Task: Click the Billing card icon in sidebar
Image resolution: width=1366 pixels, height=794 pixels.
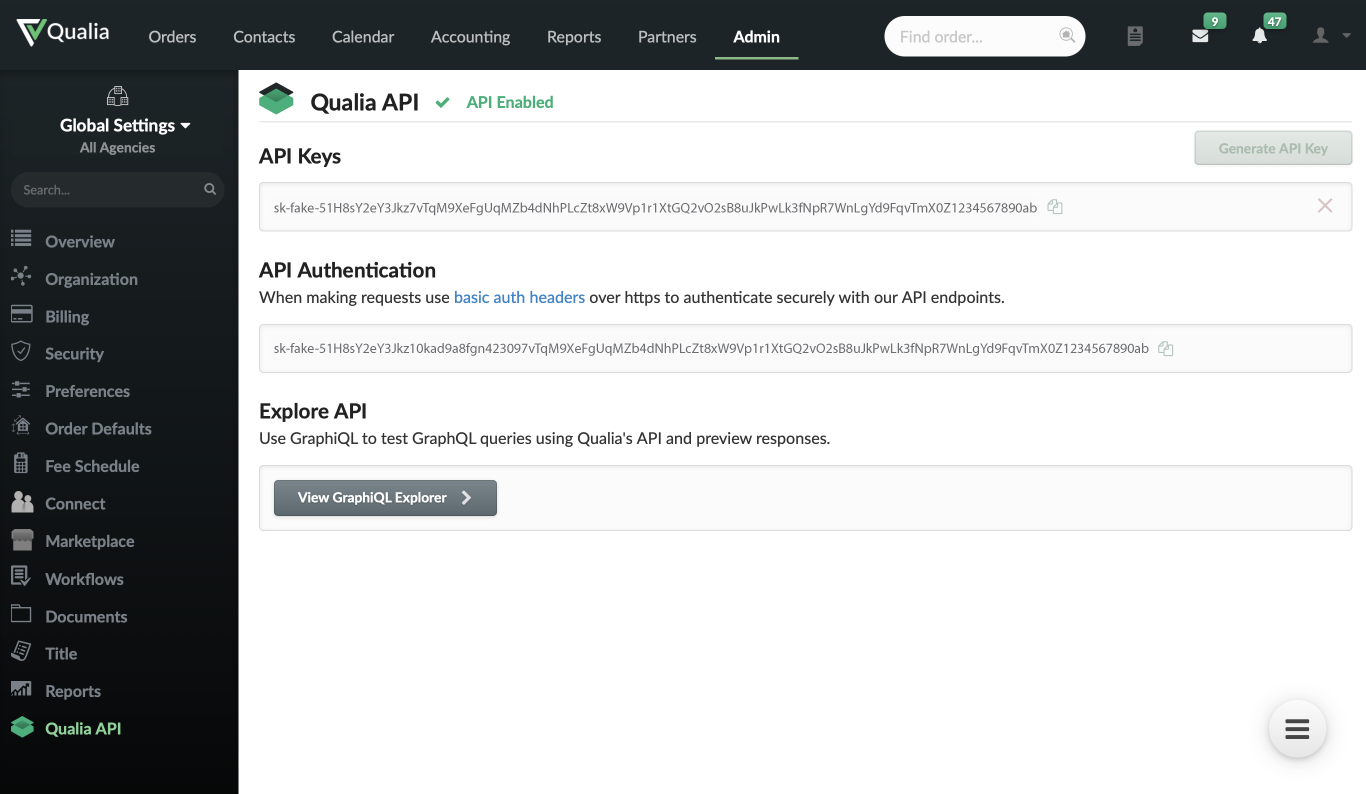Action: coord(21,315)
